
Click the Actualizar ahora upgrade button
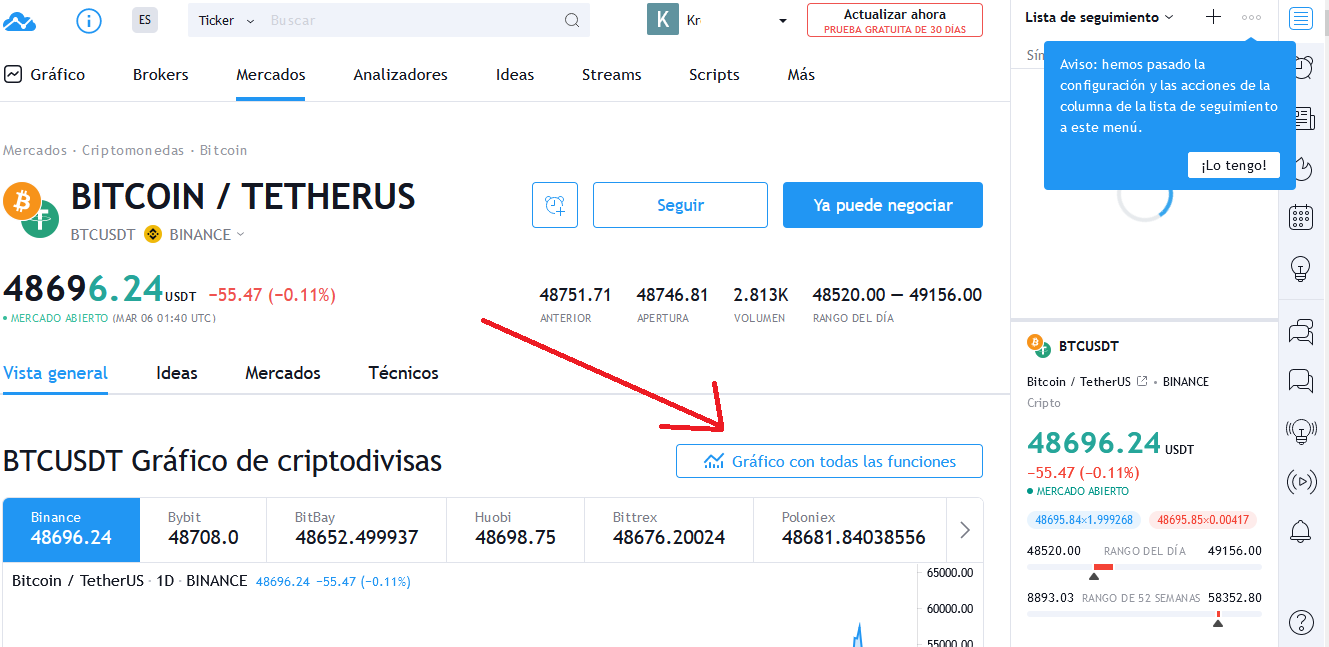point(895,20)
